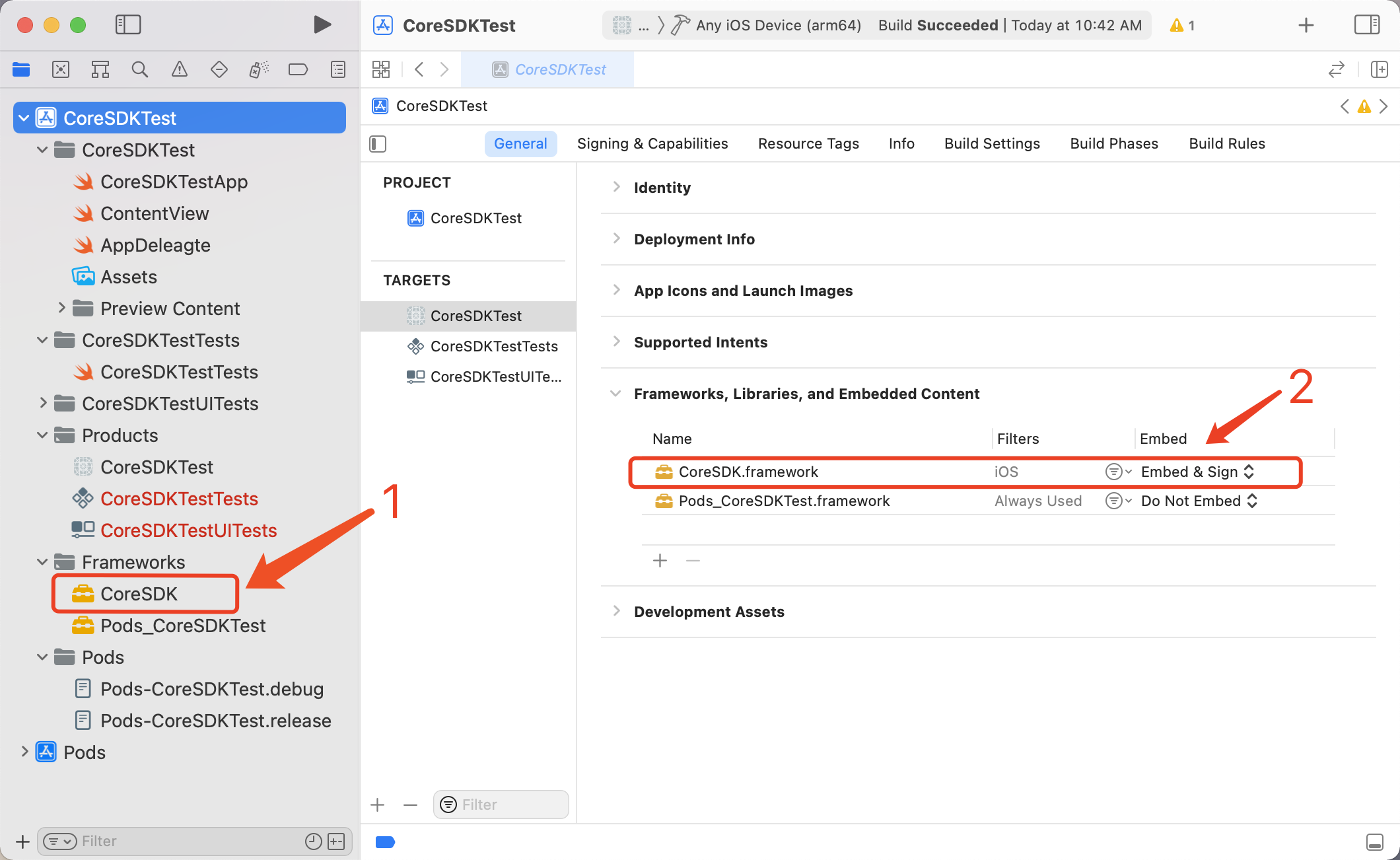The height and width of the screenshot is (860, 1400).
Task: Expand the CoreSDKTestUITests folder
Action: 43,403
